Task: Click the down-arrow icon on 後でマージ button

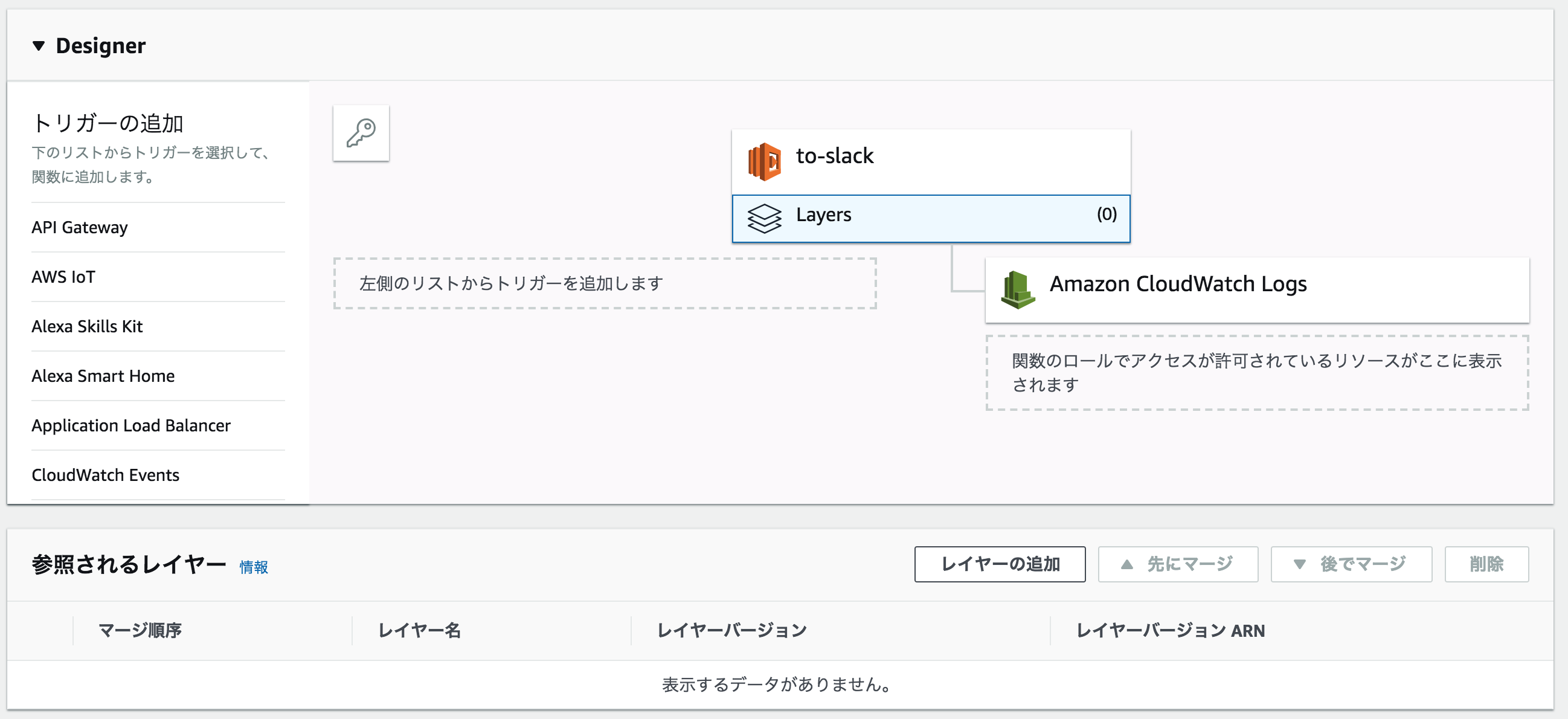Action: click(1299, 564)
